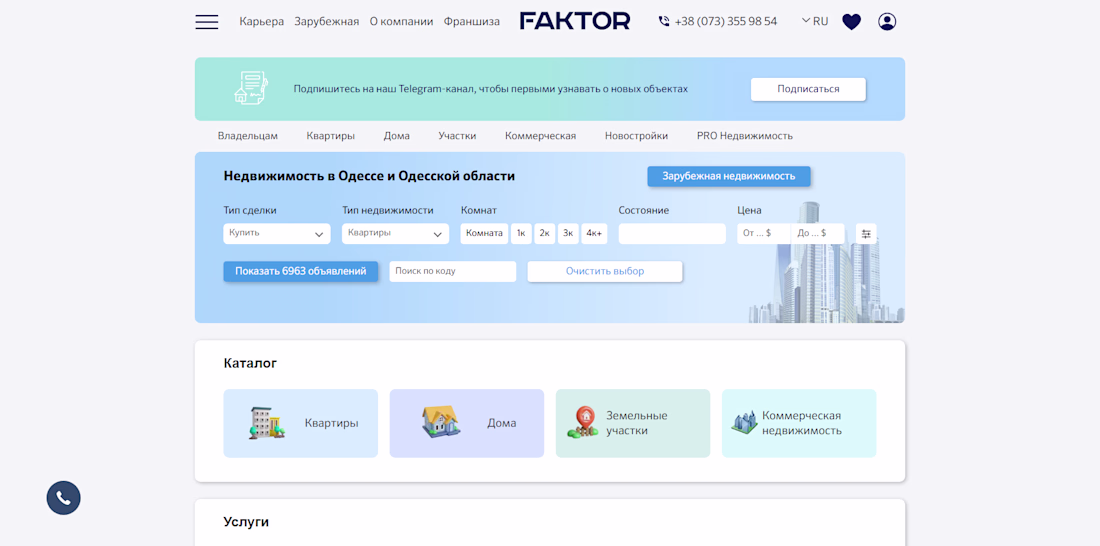Open the Коммерческая menu item
This screenshot has width=1100, height=546.
[x=540, y=136]
